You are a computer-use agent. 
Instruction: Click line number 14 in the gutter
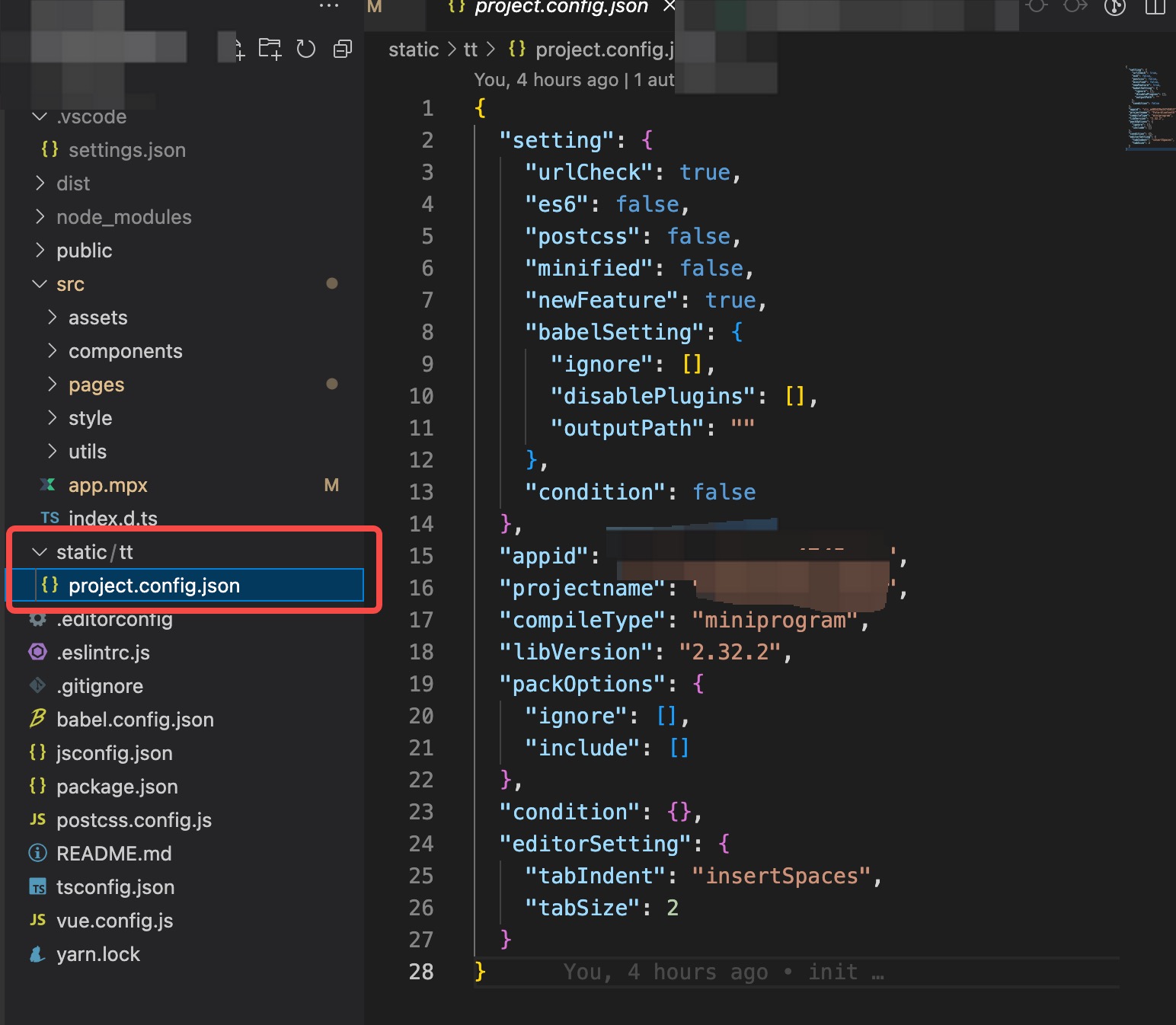click(x=421, y=524)
